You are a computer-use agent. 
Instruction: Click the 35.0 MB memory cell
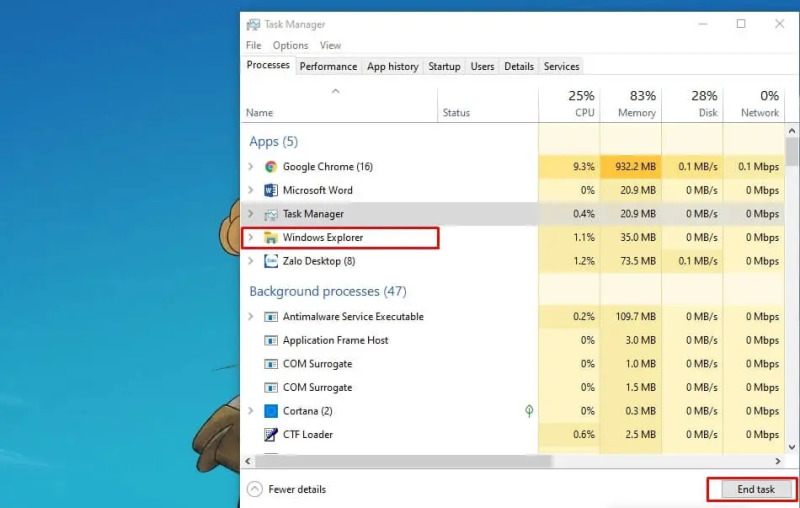click(x=631, y=238)
